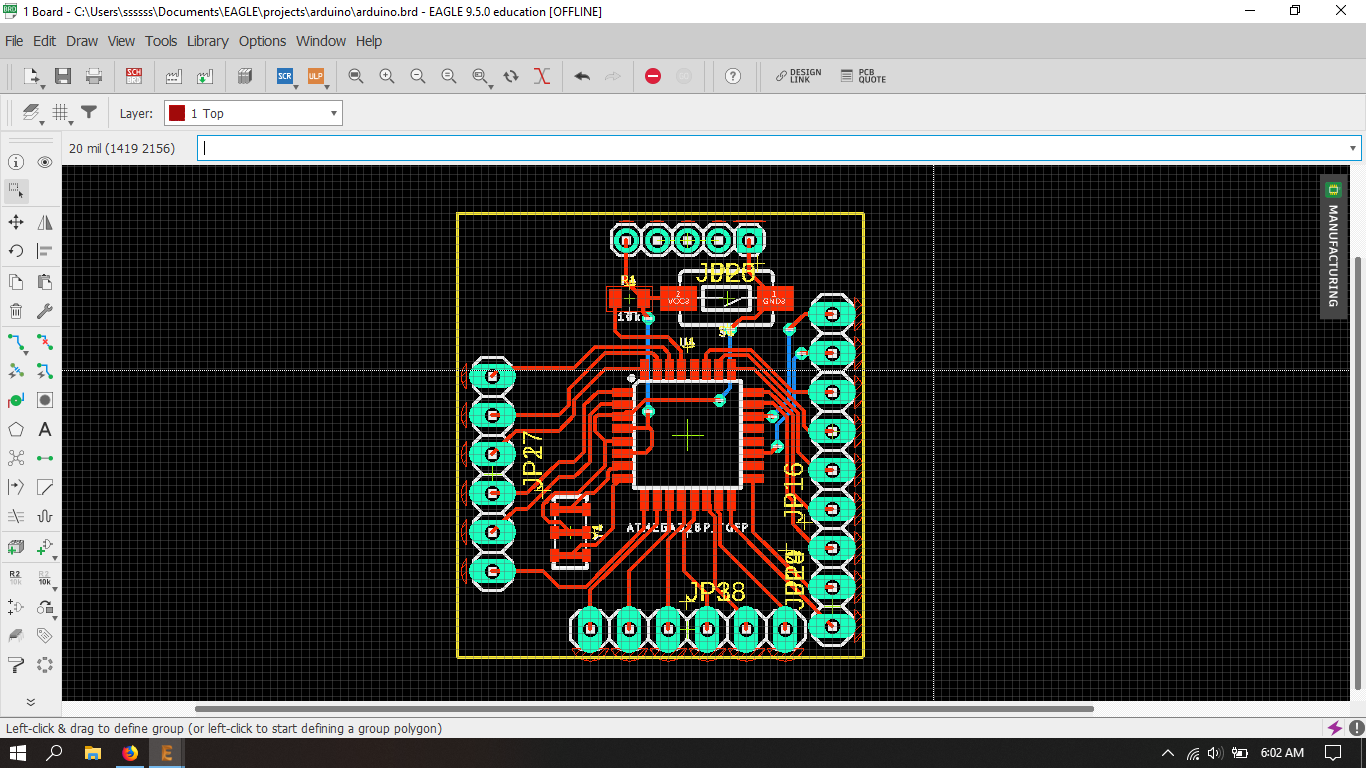Open the Manufacturing side panel tab

(1333, 247)
